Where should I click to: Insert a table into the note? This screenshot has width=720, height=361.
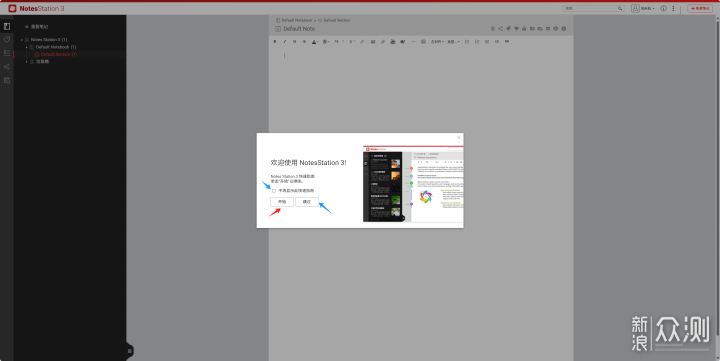[x=423, y=41]
